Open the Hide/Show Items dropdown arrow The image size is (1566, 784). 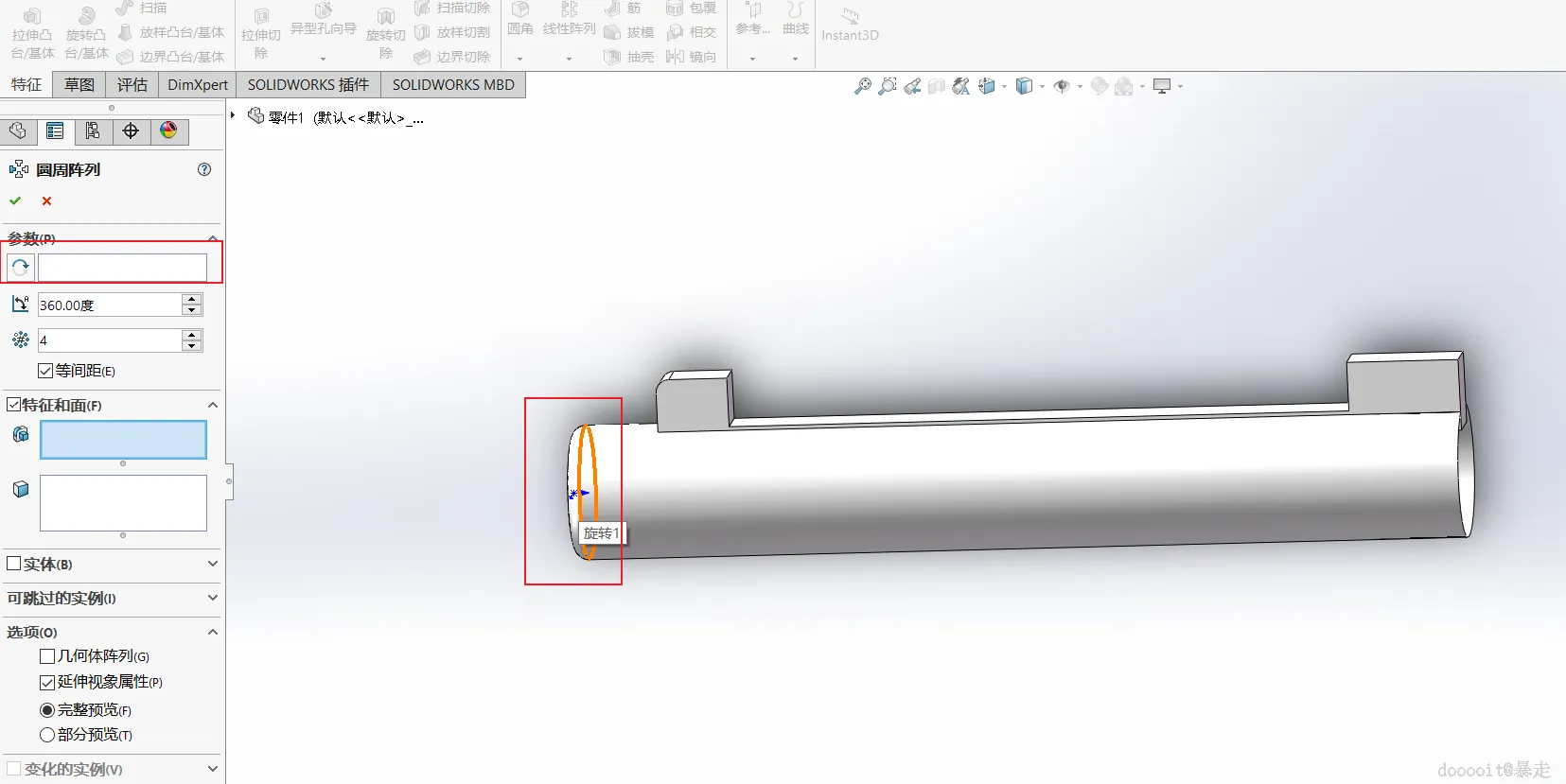click(1080, 87)
